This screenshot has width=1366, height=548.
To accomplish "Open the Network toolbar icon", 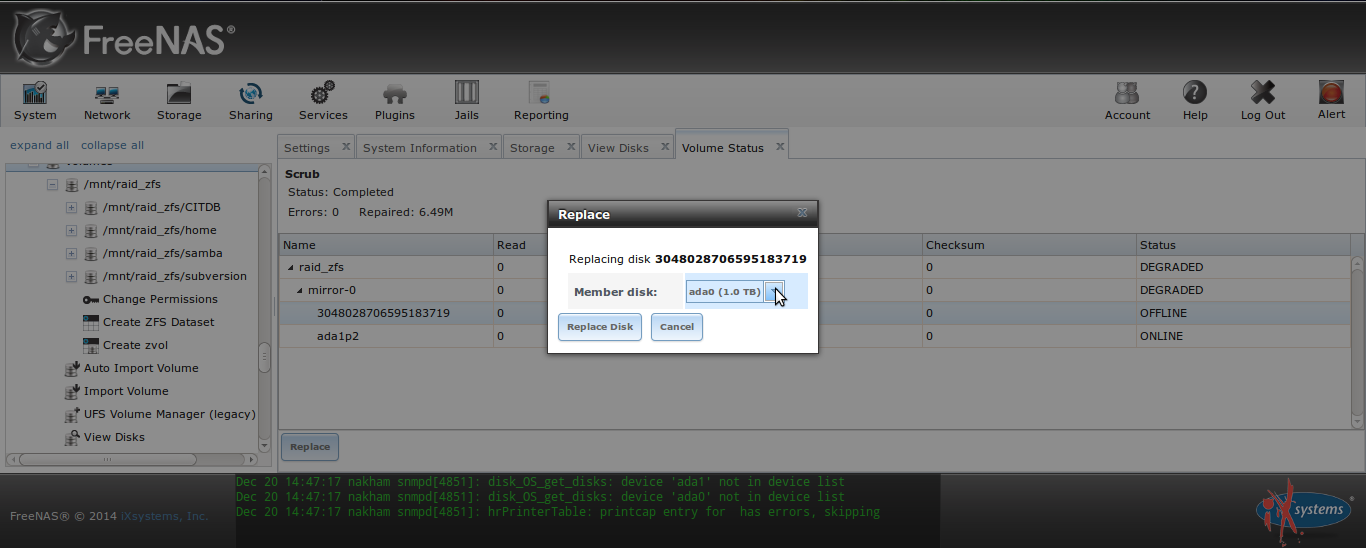I will [107, 93].
